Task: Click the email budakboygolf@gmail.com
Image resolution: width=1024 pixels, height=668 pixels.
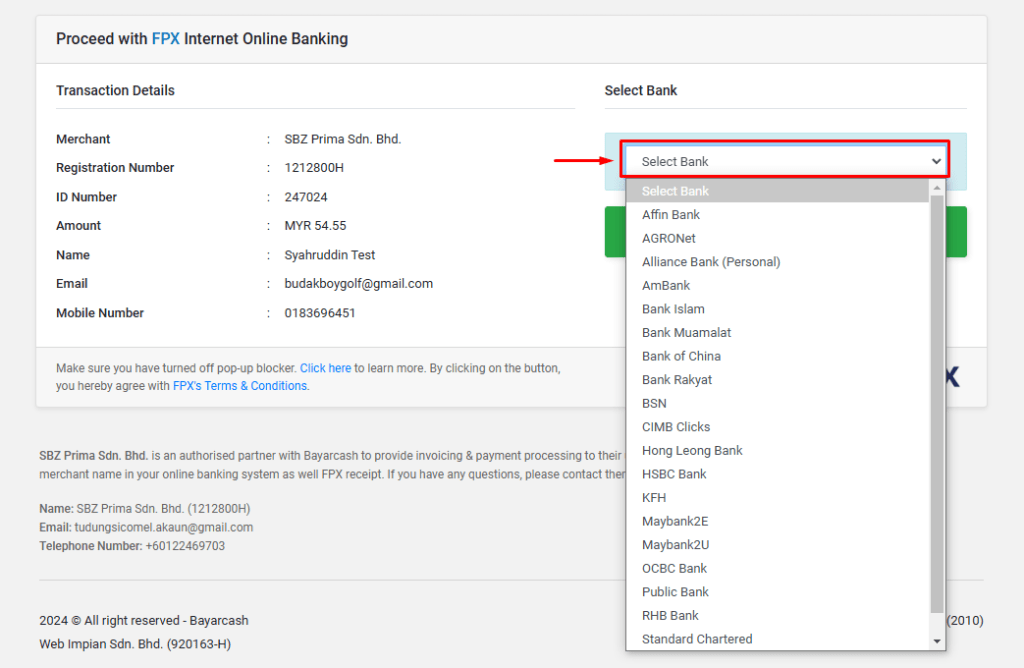Action: tap(359, 284)
